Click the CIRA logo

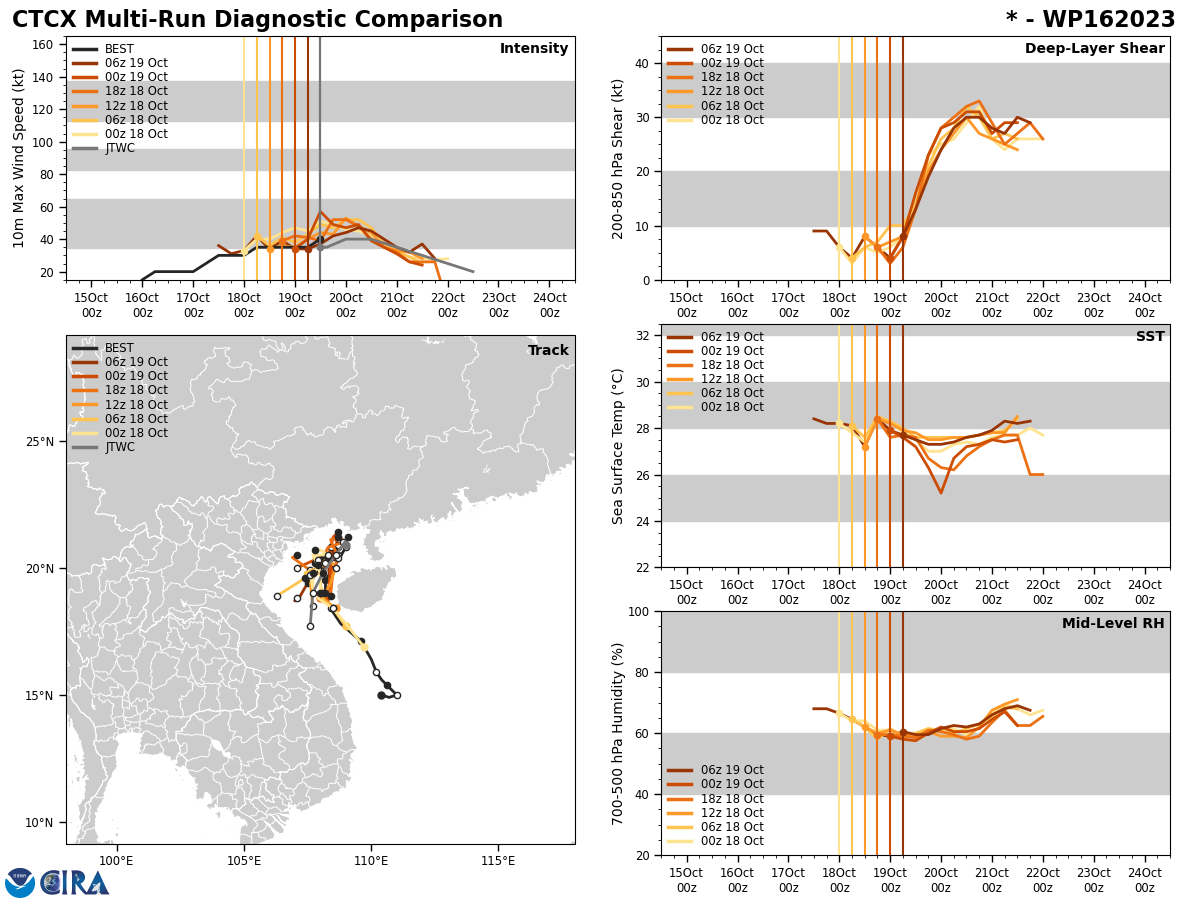pos(75,882)
